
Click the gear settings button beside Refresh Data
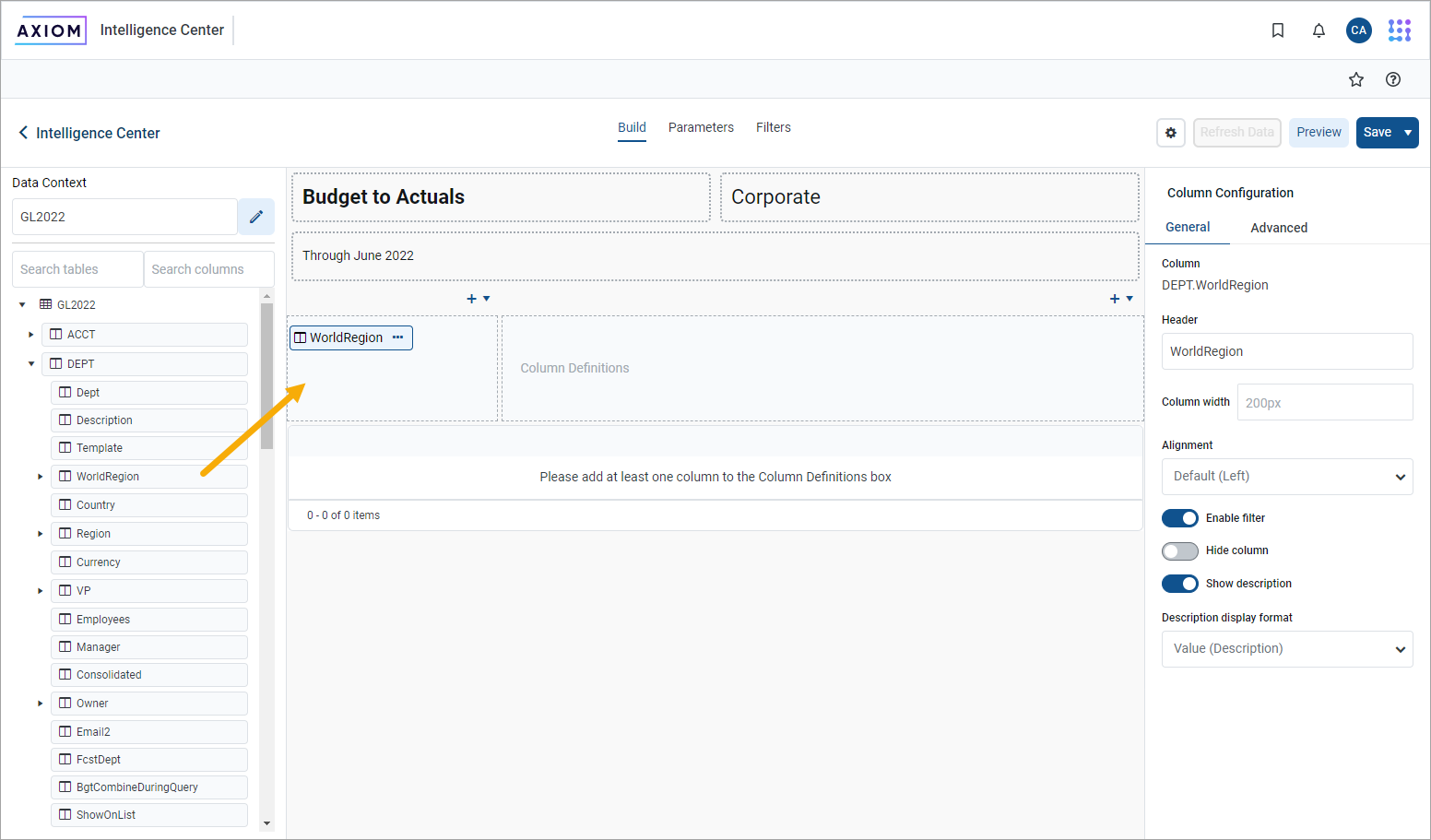[x=1170, y=133]
